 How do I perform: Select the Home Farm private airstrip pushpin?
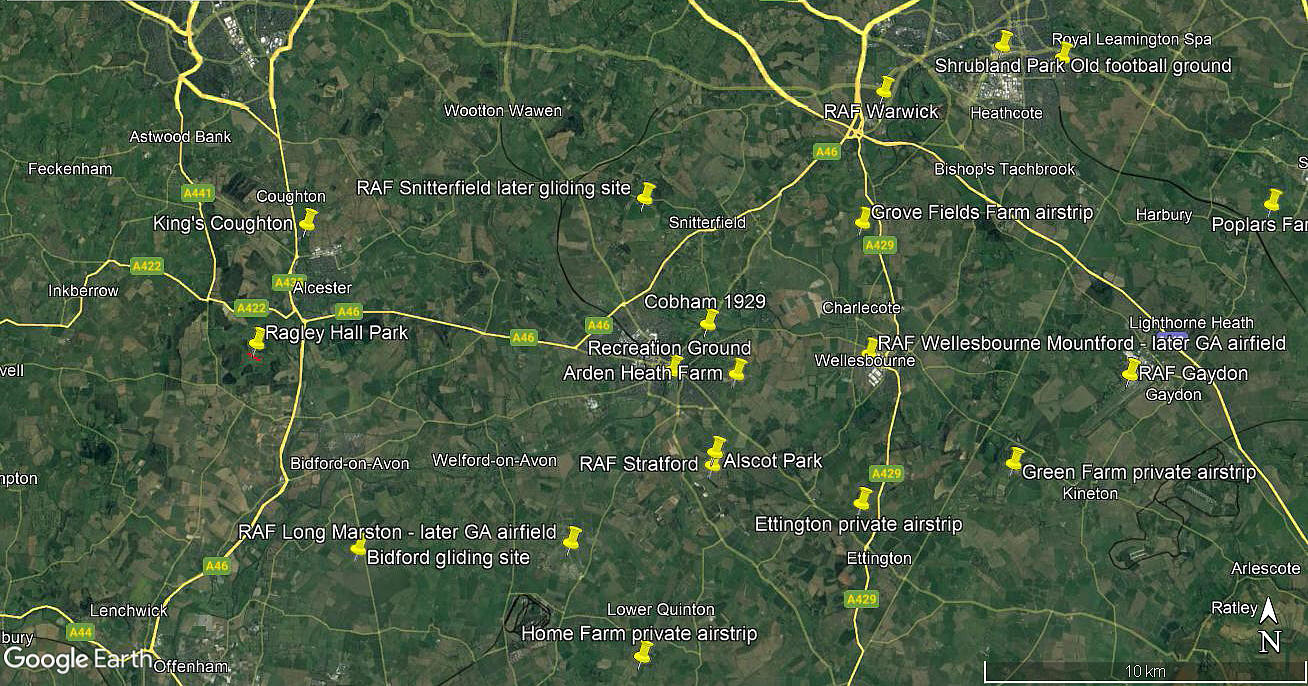click(x=644, y=654)
